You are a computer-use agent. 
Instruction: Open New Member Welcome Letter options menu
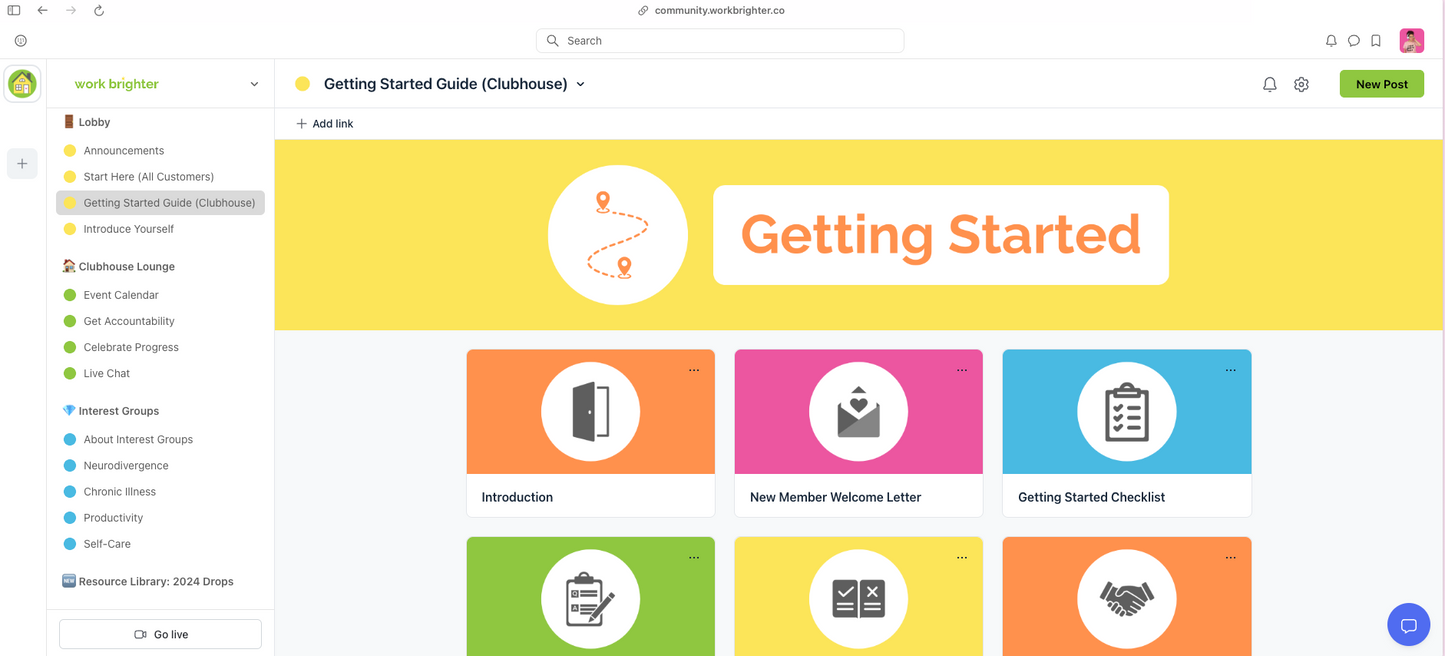(962, 370)
